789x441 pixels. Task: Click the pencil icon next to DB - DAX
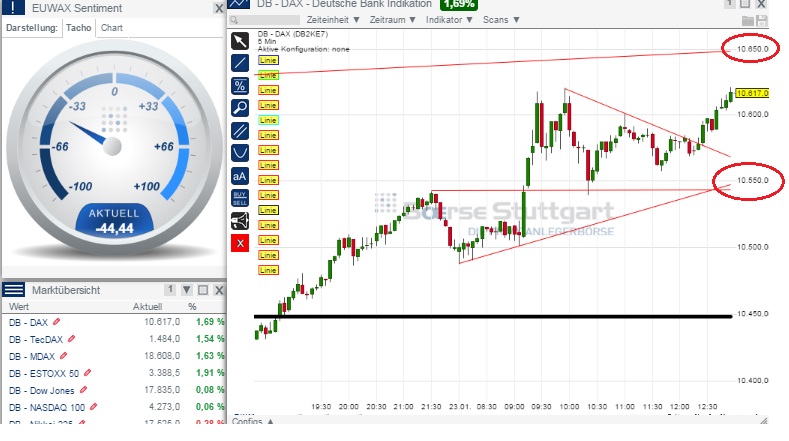pyautogui.click(x=56, y=321)
